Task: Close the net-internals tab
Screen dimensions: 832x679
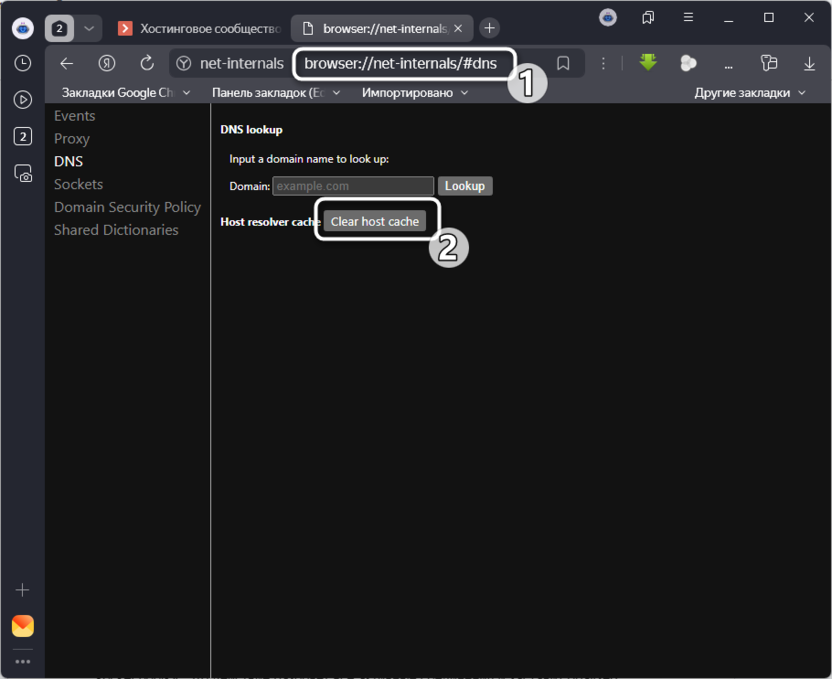Action: (x=458, y=29)
